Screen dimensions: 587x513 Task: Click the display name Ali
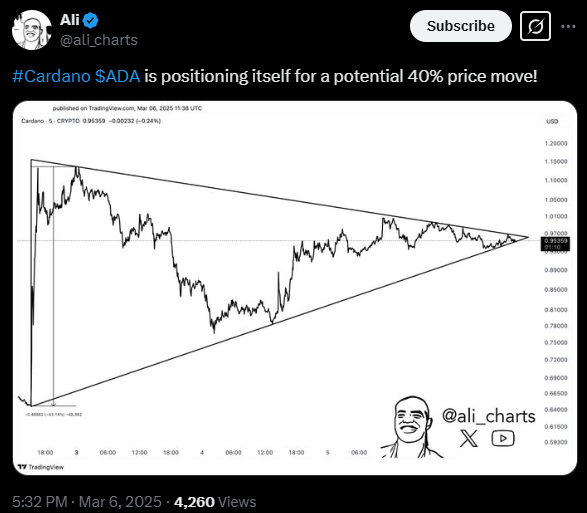coord(70,20)
